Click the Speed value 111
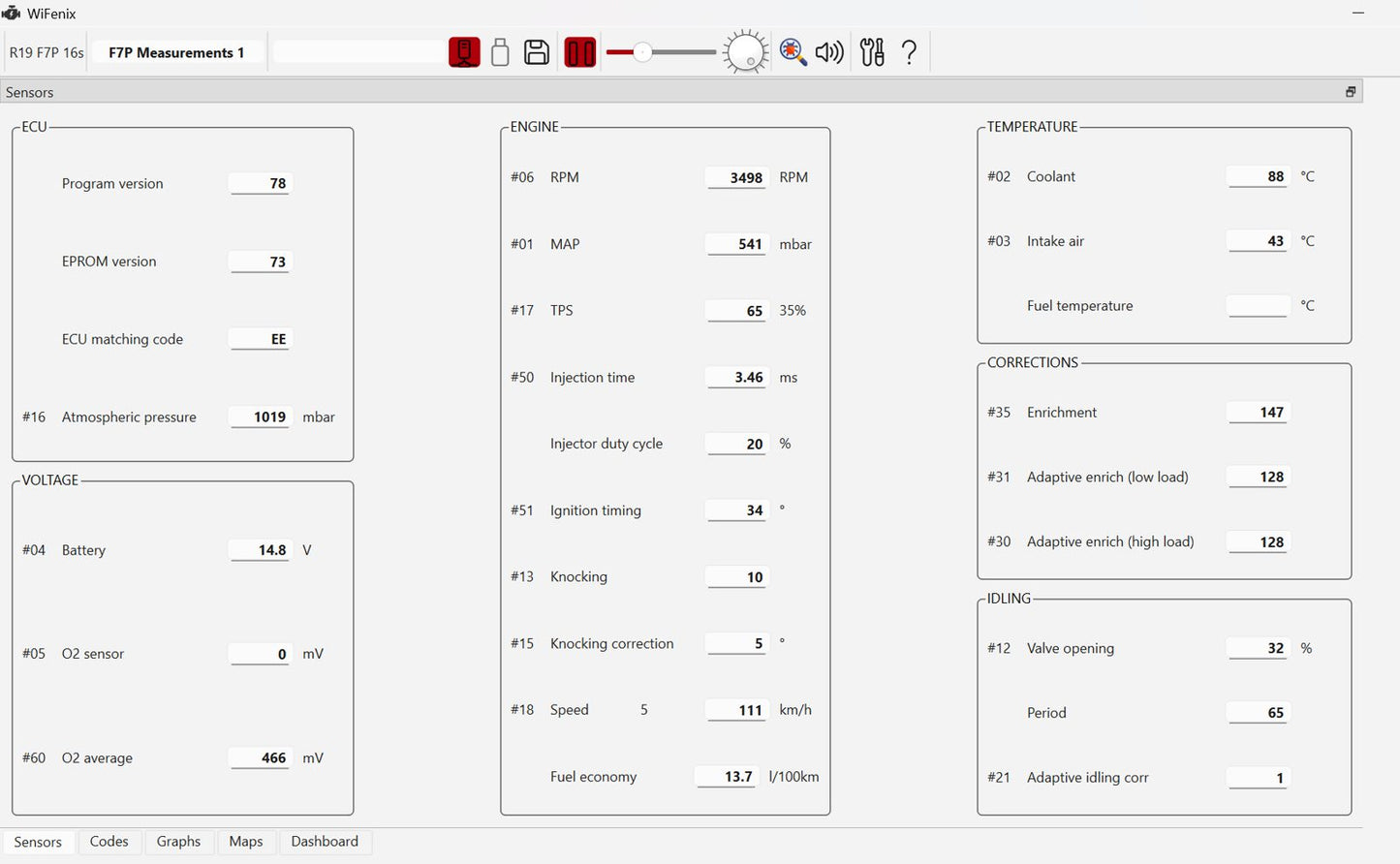This screenshot has height=864, width=1400. click(736, 710)
